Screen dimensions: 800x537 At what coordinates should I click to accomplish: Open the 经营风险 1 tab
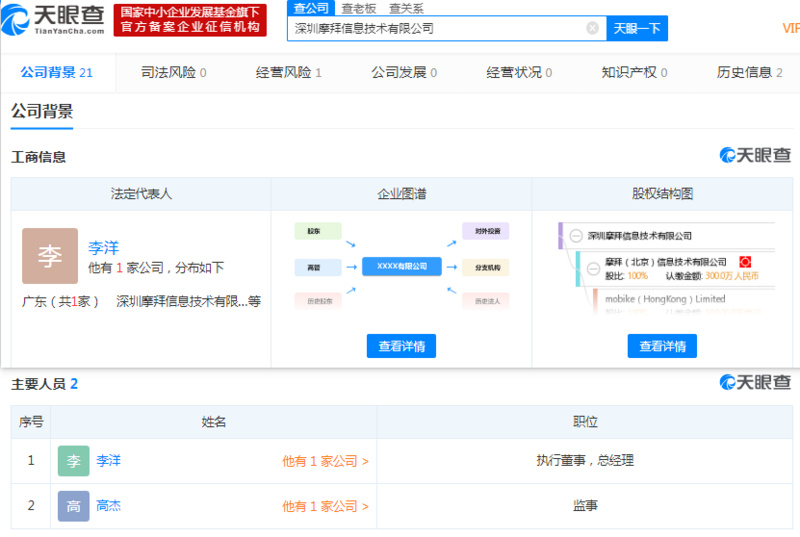pyautogui.click(x=289, y=72)
